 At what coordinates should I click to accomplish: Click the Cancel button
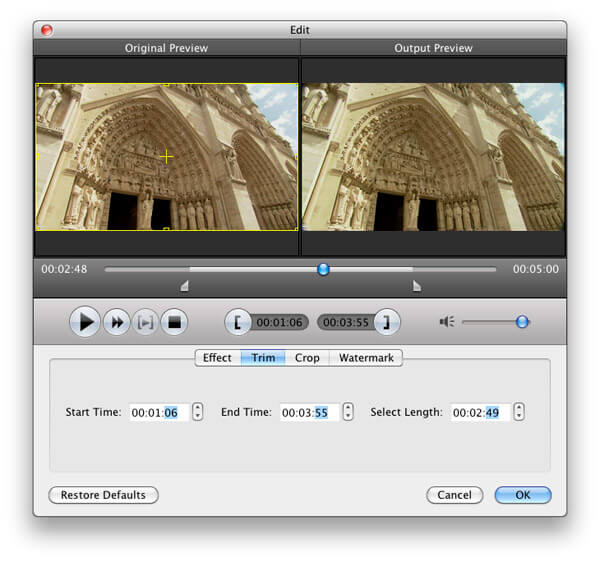[455, 495]
